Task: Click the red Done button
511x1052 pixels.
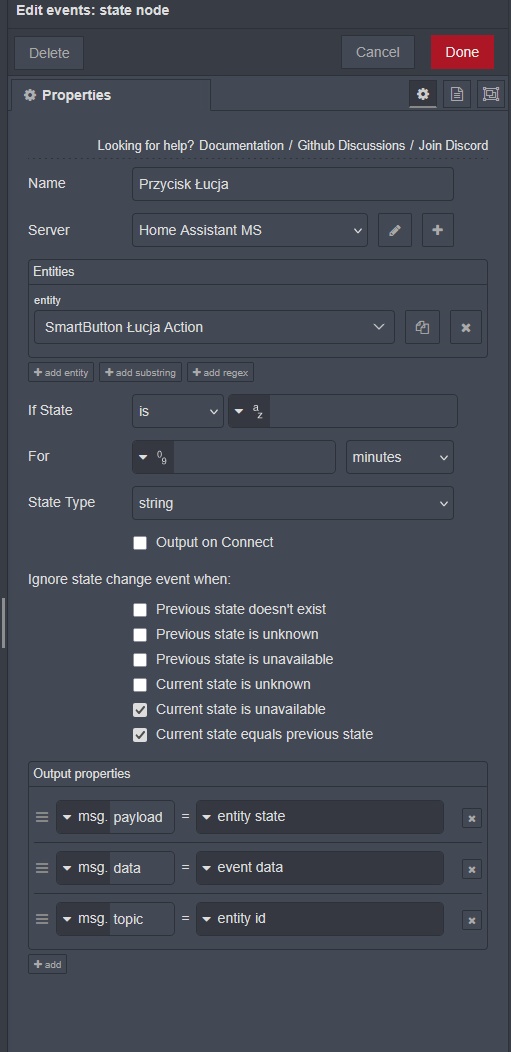Action: [462, 52]
